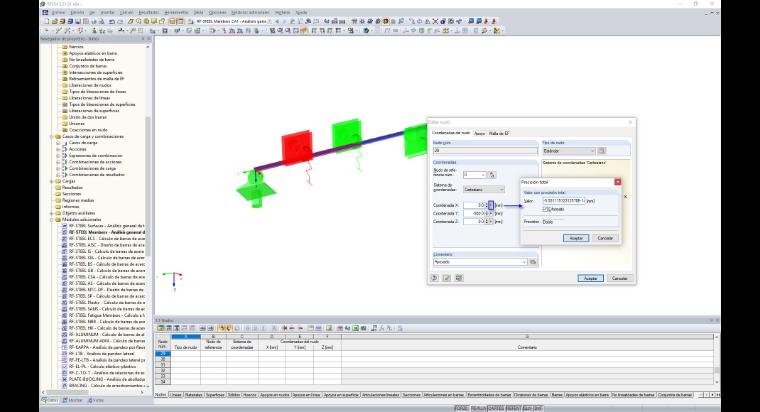
Task: Select PLATE-BUCKLING module in navigator
Action: point(107,379)
